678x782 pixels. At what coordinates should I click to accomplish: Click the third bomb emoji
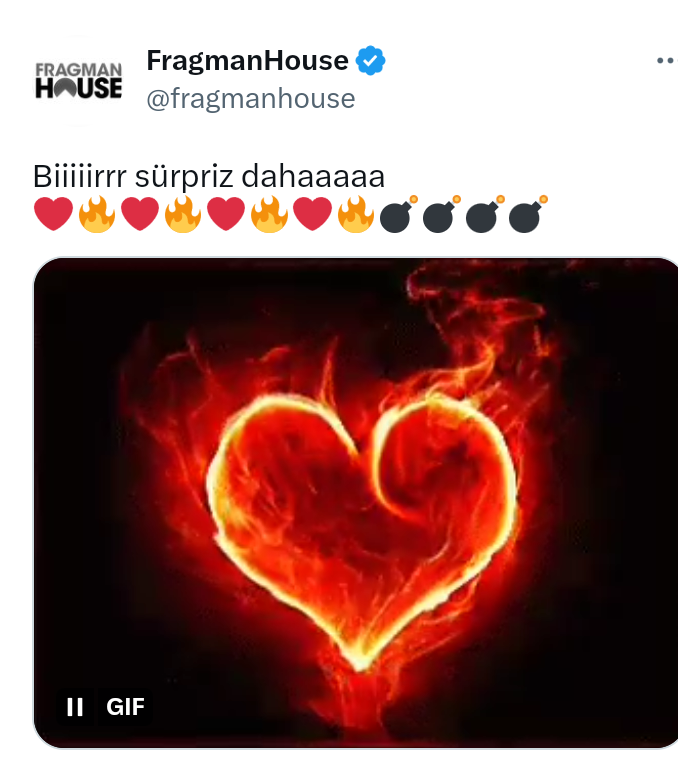pos(485,214)
